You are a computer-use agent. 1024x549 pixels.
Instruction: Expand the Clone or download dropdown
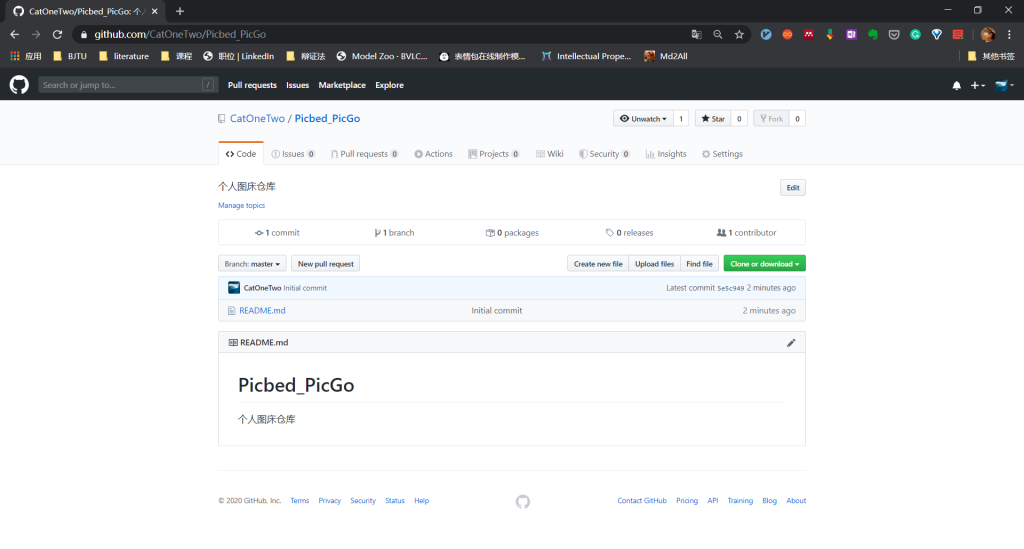pyautogui.click(x=764, y=264)
